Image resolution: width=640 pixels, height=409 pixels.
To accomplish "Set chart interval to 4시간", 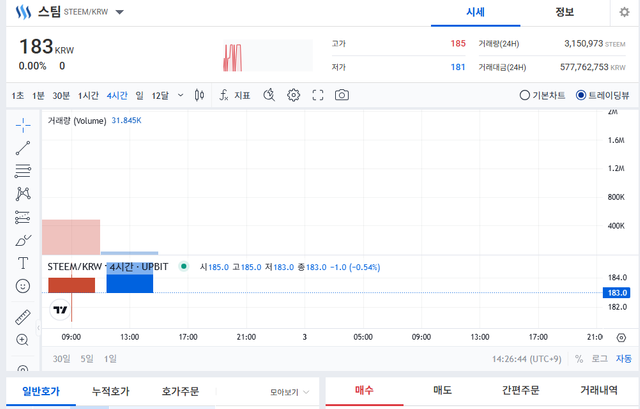I will coord(117,96).
